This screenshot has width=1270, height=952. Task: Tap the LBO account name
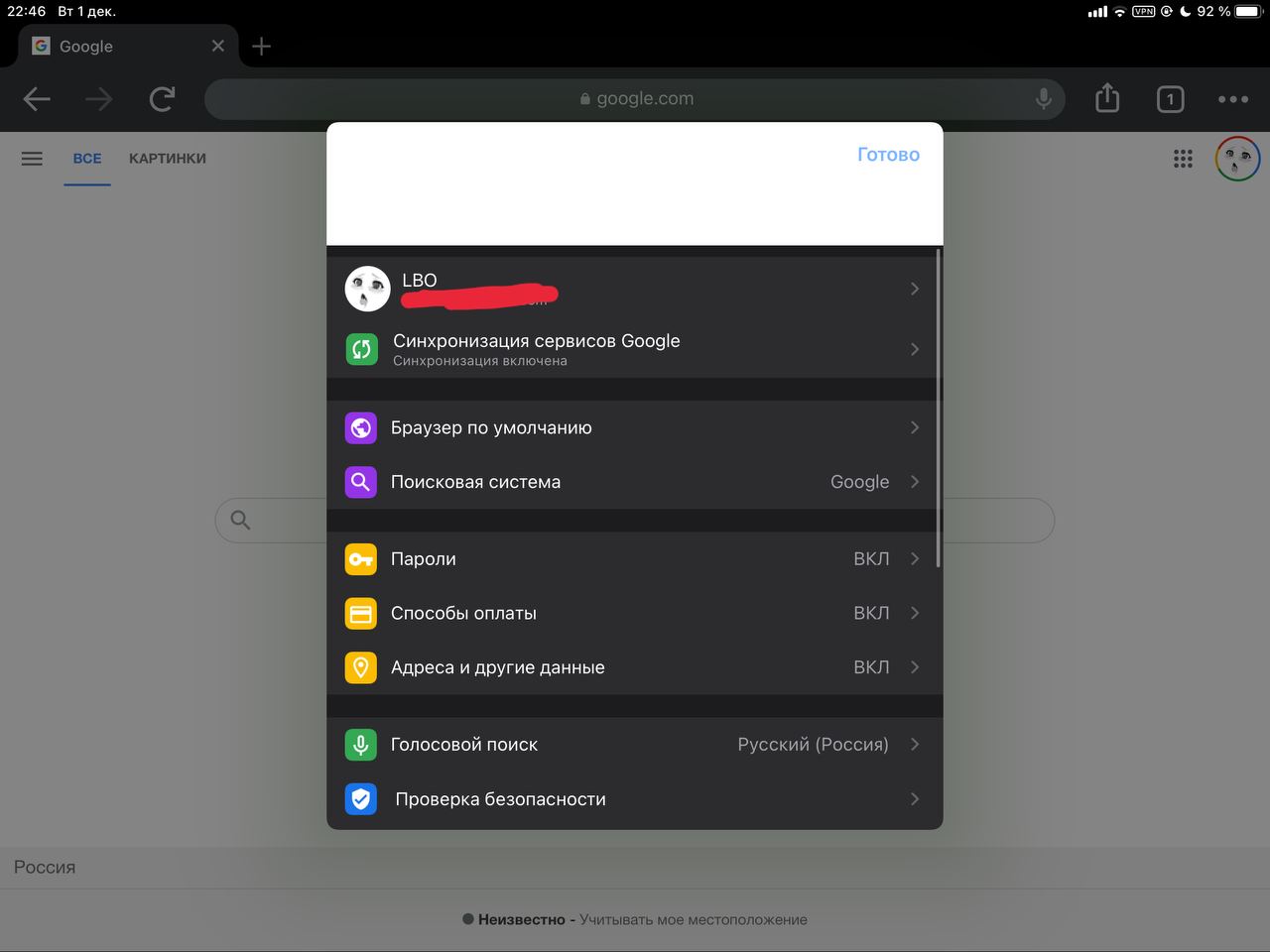tap(420, 281)
